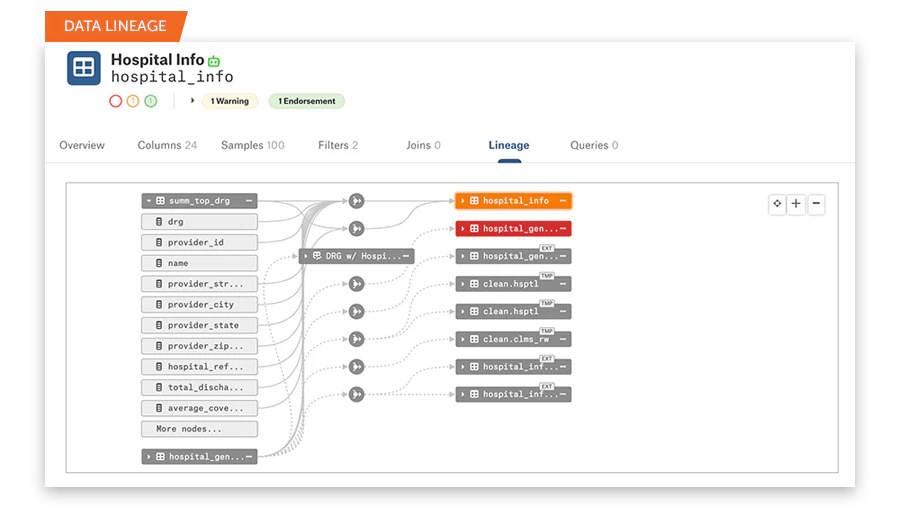Collapse the summ_top_drg column list

tap(149, 201)
